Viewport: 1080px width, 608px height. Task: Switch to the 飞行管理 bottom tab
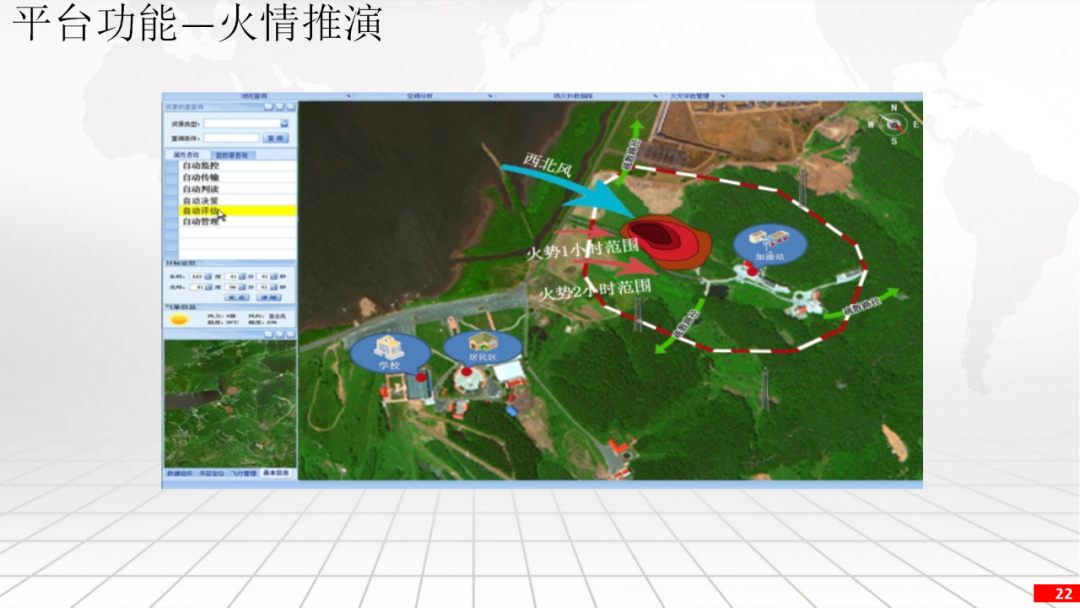click(x=243, y=474)
